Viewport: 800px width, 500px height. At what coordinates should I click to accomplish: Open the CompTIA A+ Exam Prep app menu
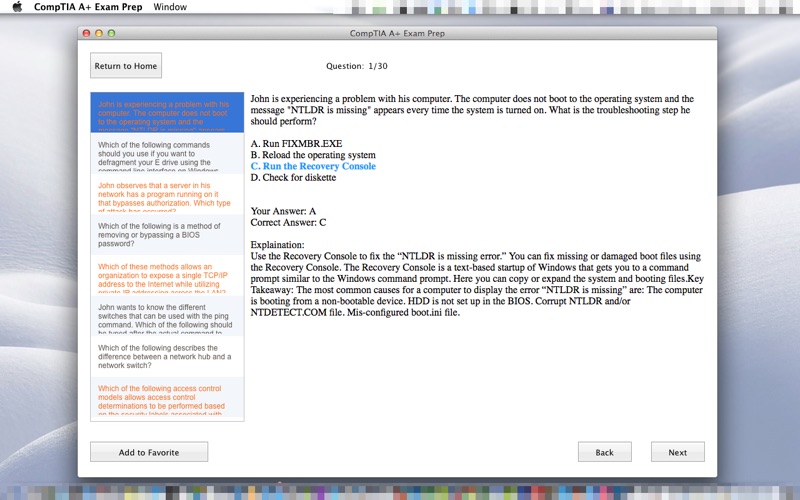pos(88,7)
